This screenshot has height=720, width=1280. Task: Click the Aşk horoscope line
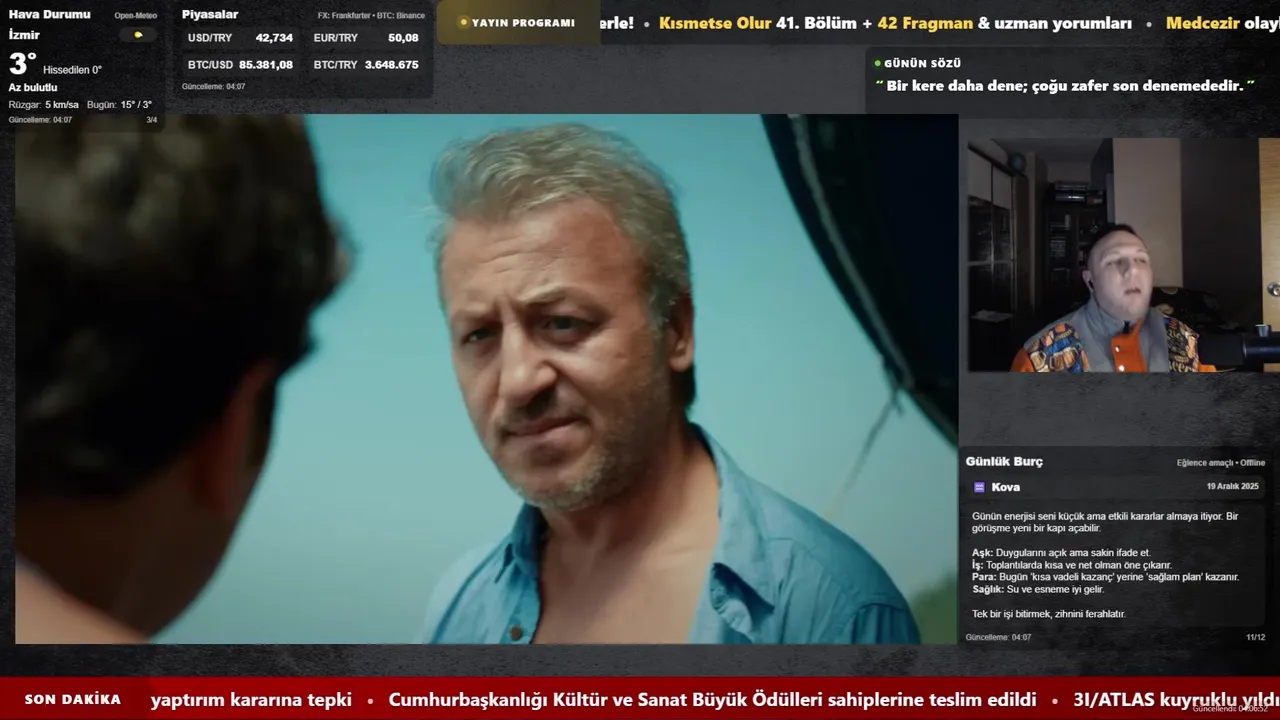pos(1061,552)
